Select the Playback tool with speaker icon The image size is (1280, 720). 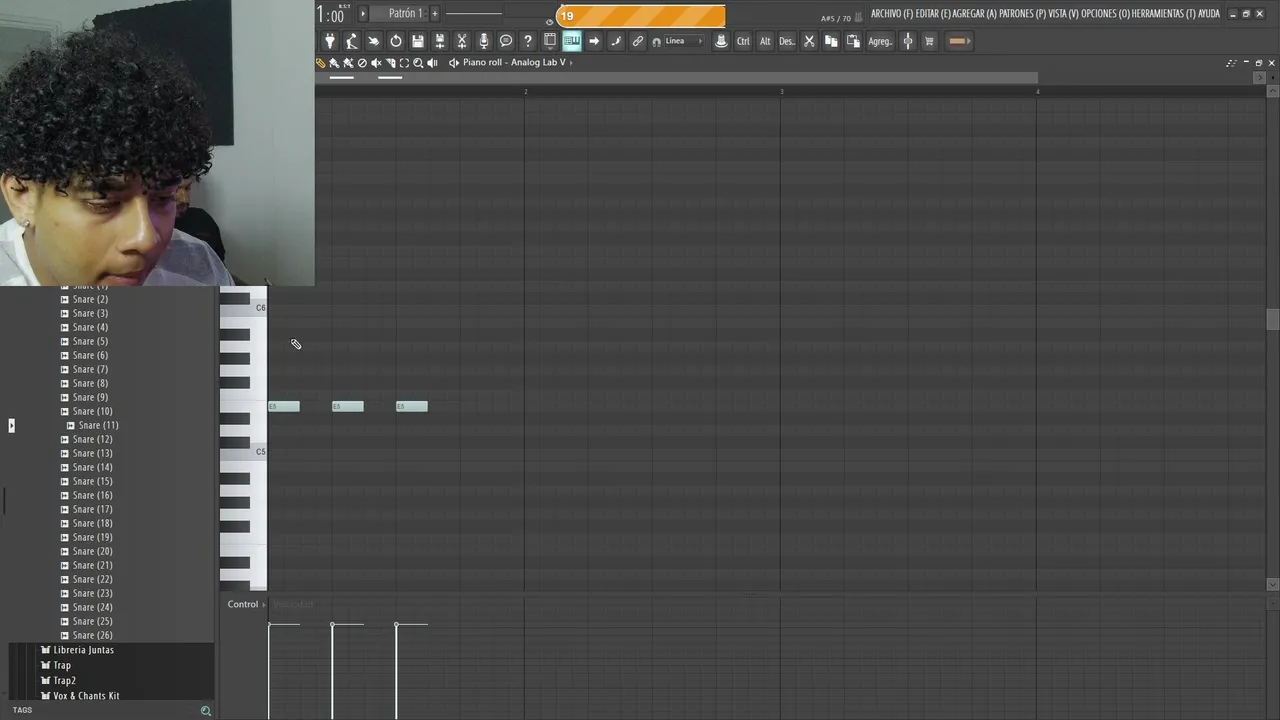432,63
